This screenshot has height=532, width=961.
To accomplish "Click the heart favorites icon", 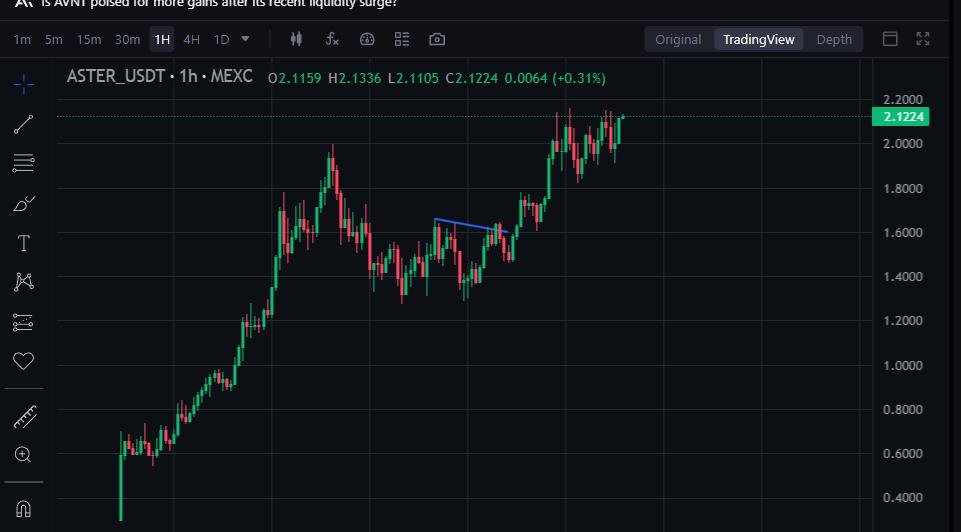I will [23, 361].
